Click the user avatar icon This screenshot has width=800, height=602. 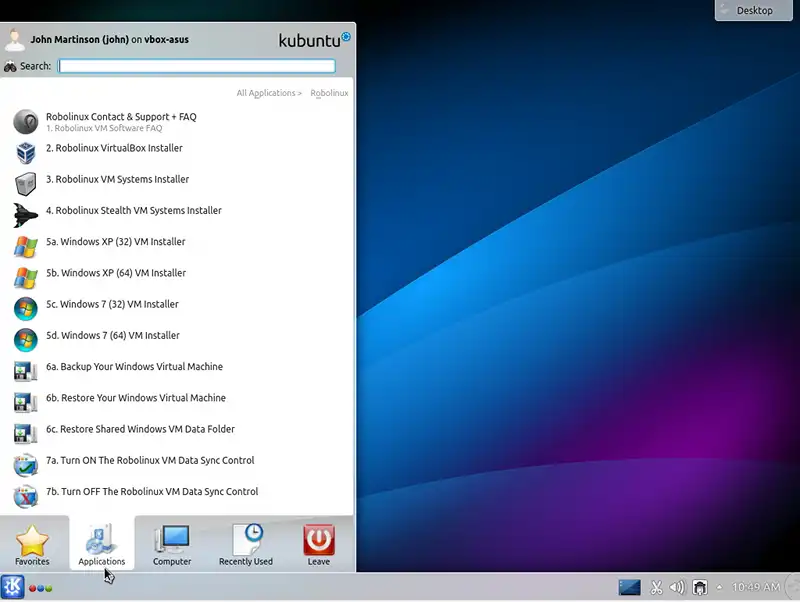click(14, 40)
